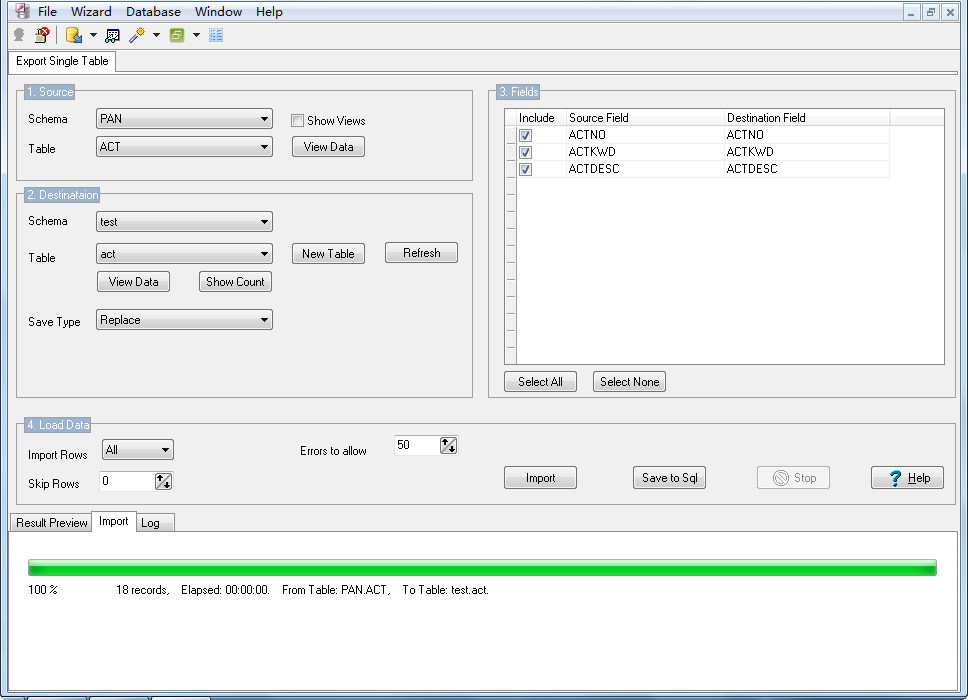The width and height of the screenshot is (968, 700).
Task: Open the Destination Schema dropdown showing test
Action: (184, 222)
